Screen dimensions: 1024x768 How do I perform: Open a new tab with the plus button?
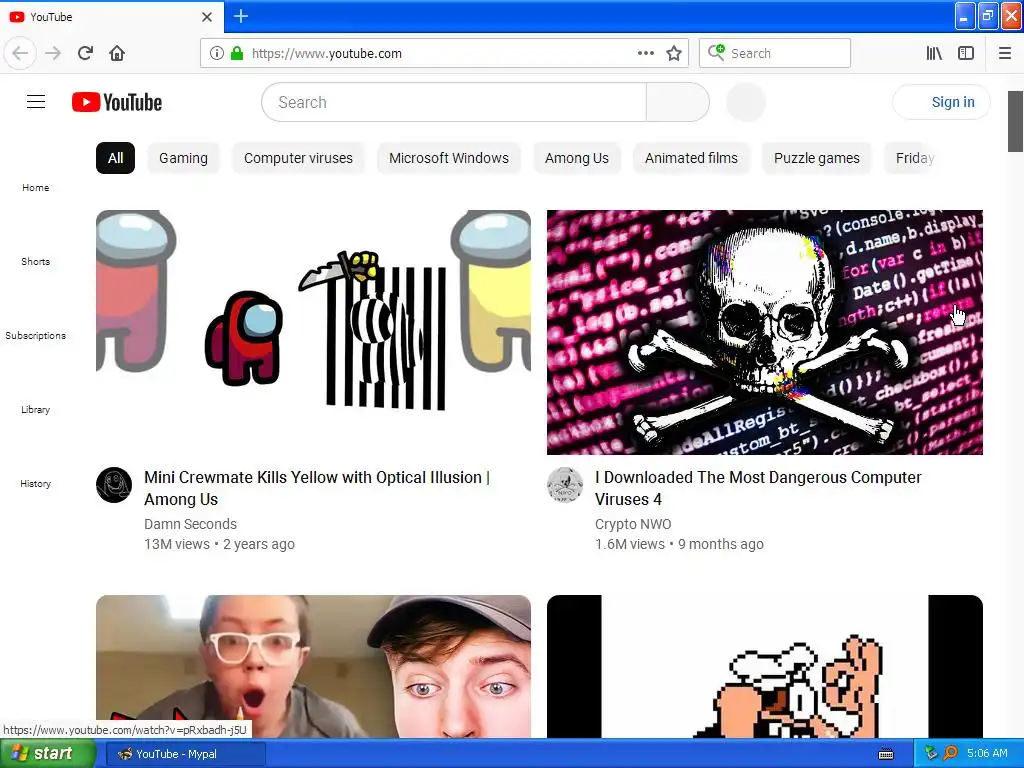241,16
